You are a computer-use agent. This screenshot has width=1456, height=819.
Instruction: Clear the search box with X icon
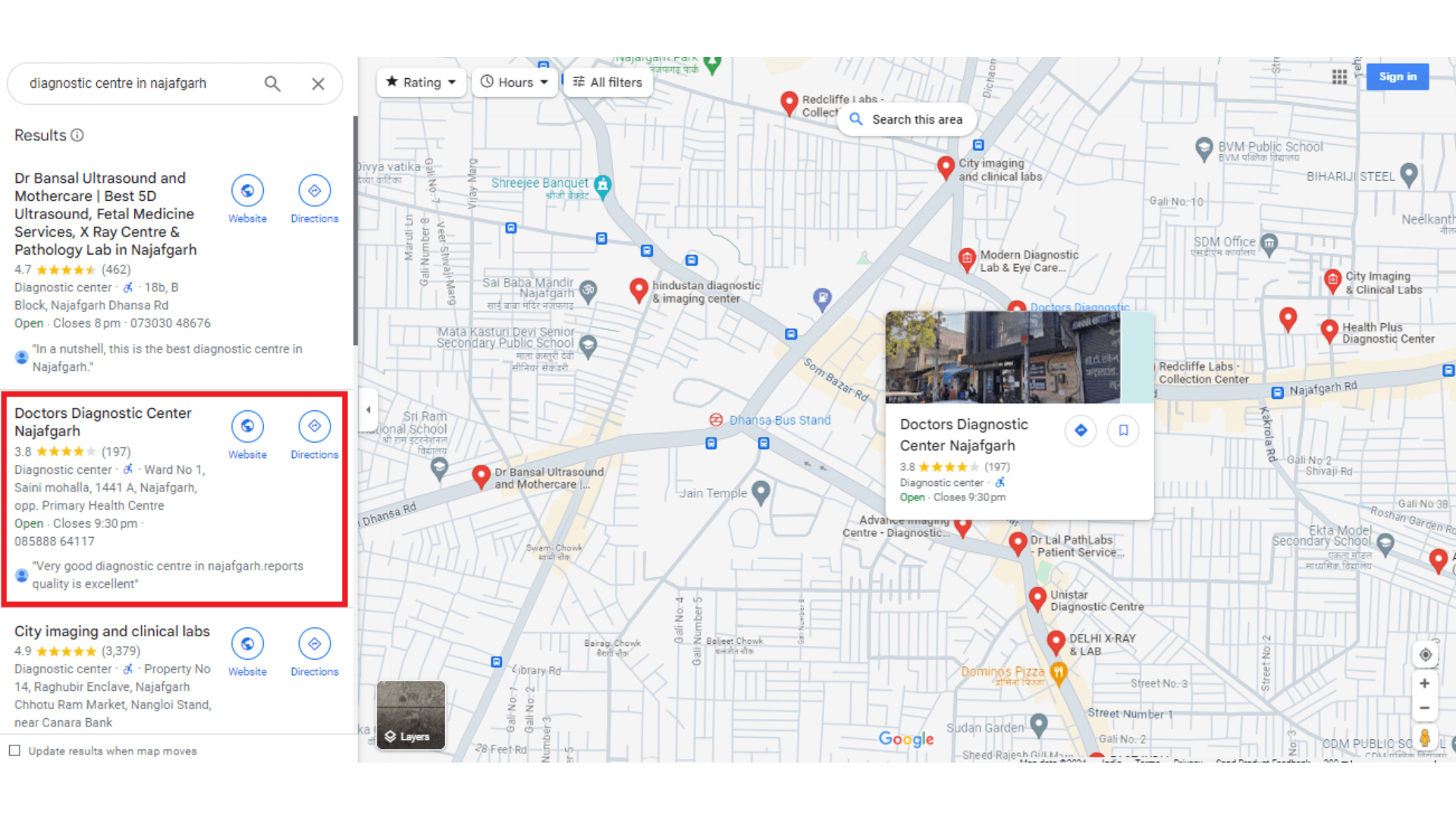[318, 83]
